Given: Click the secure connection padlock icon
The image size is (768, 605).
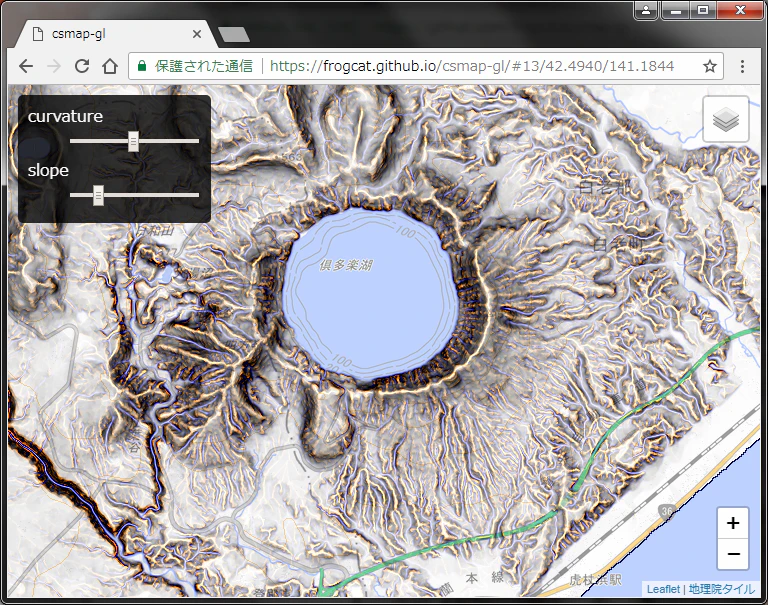Looking at the screenshot, I should point(142,66).
